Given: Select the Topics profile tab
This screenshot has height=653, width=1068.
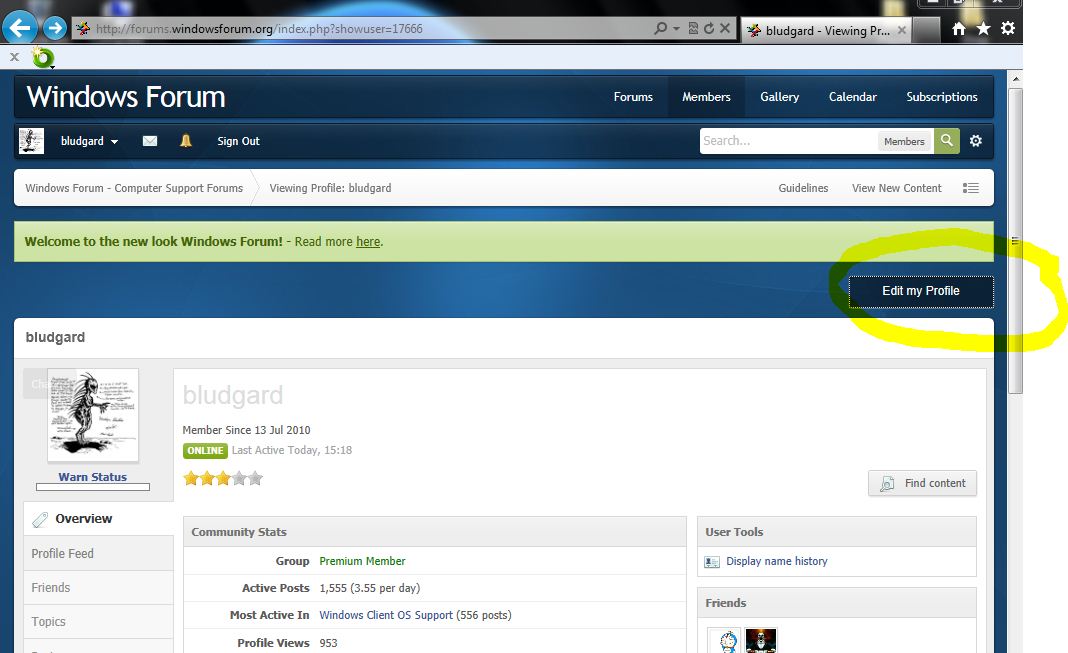Looking at the screenshot, I should click(x=99, y=622).
